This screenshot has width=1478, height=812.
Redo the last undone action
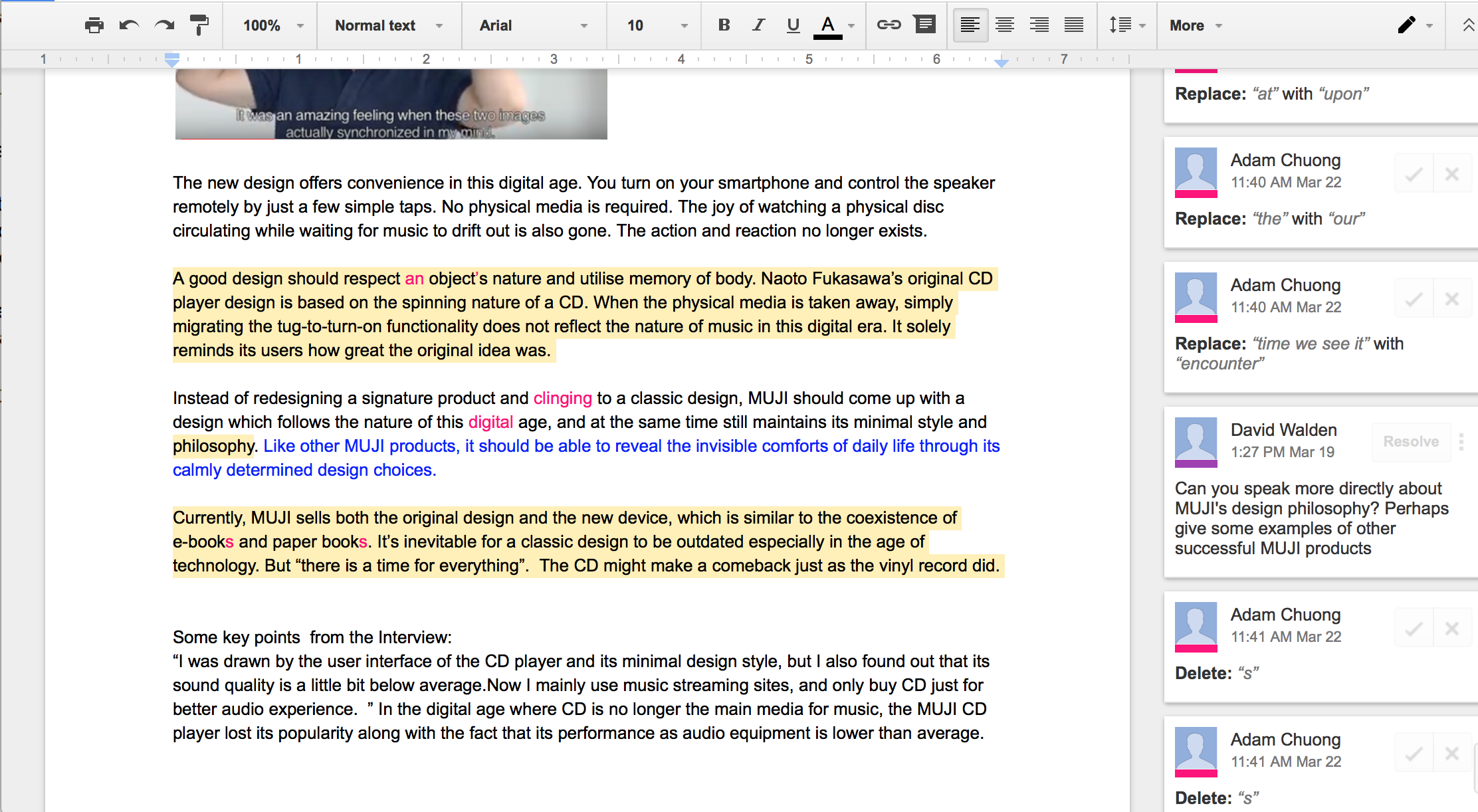(164, 25)
